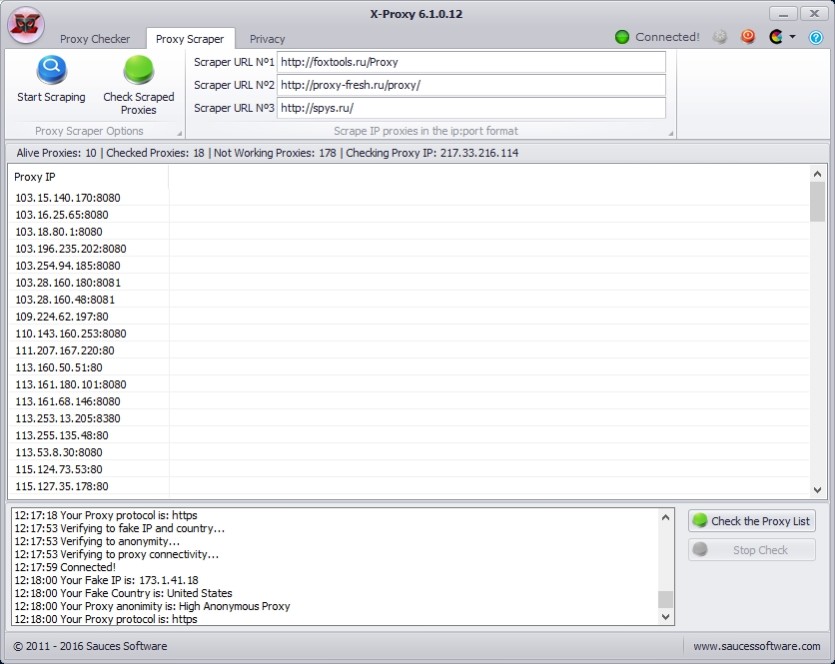Minimize the X-Proxy window

click(x=783, y=14)
